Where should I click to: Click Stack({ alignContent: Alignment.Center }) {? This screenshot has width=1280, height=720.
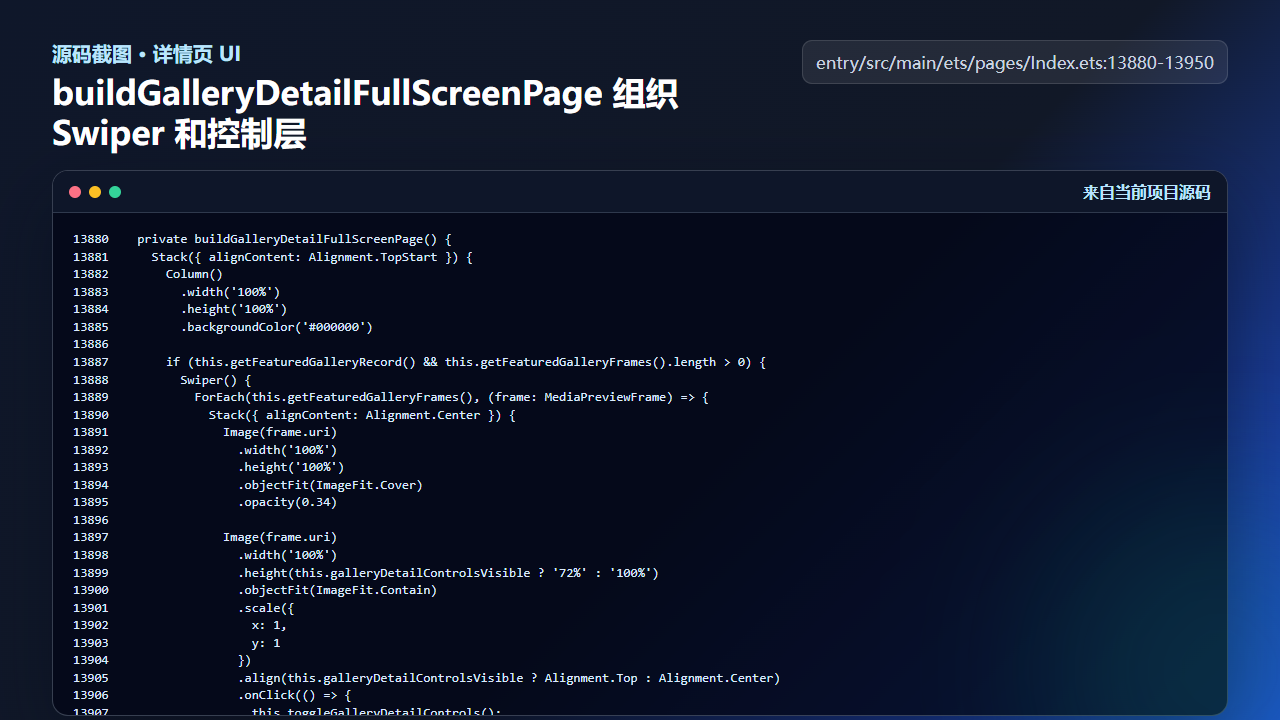pyautogui.click(x=362, y=415)
